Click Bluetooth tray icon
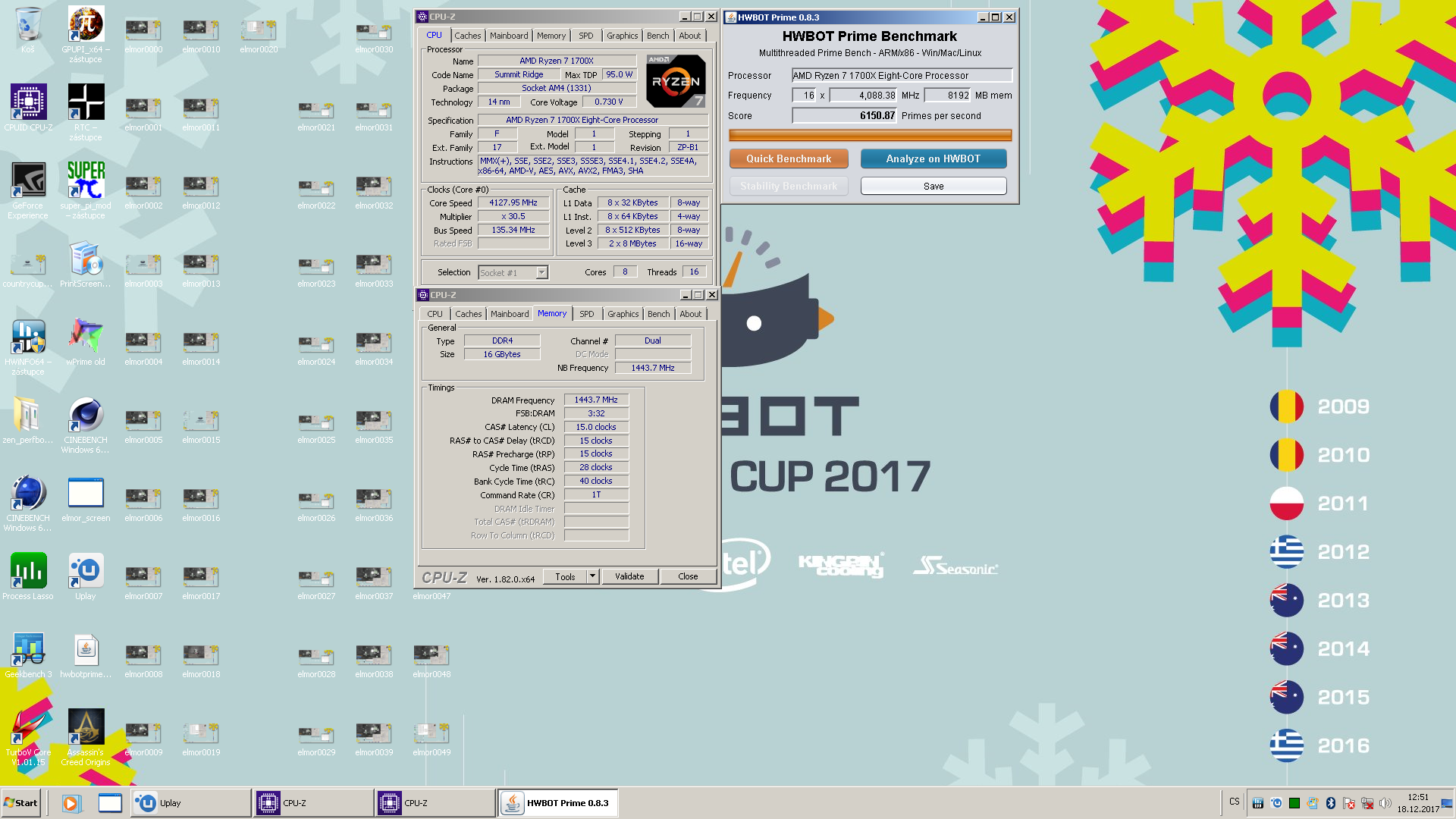Viewport: 1456px width, 819px height. click(1330, 803)
